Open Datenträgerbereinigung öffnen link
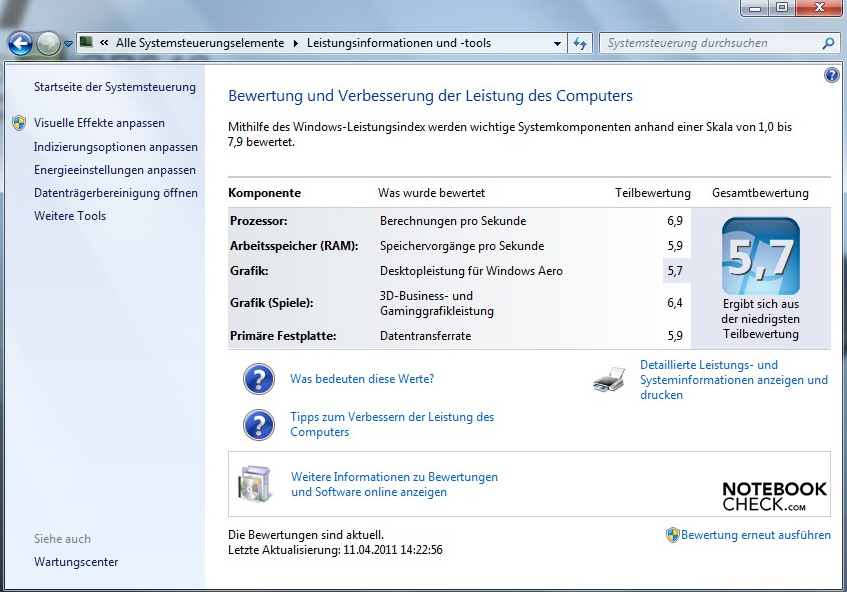This screenshot has height=592, width=847. pyautogui.click(x=116, y=193)
